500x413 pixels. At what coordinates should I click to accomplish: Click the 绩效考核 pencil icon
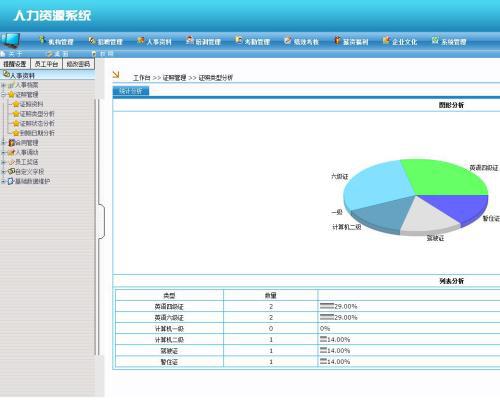(x=287, y=40)
